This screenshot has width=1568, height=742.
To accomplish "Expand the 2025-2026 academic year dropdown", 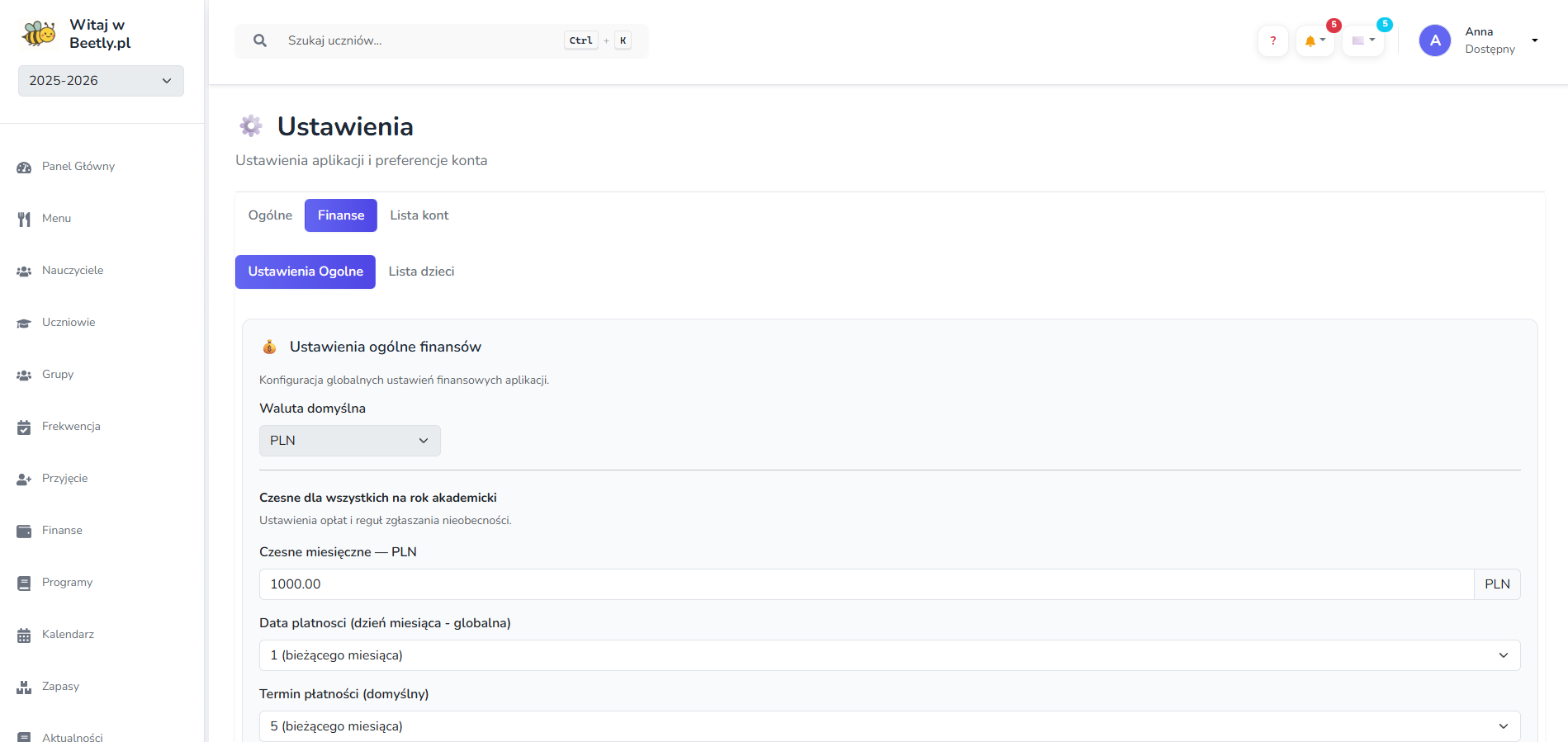I will tap(101, 81).
